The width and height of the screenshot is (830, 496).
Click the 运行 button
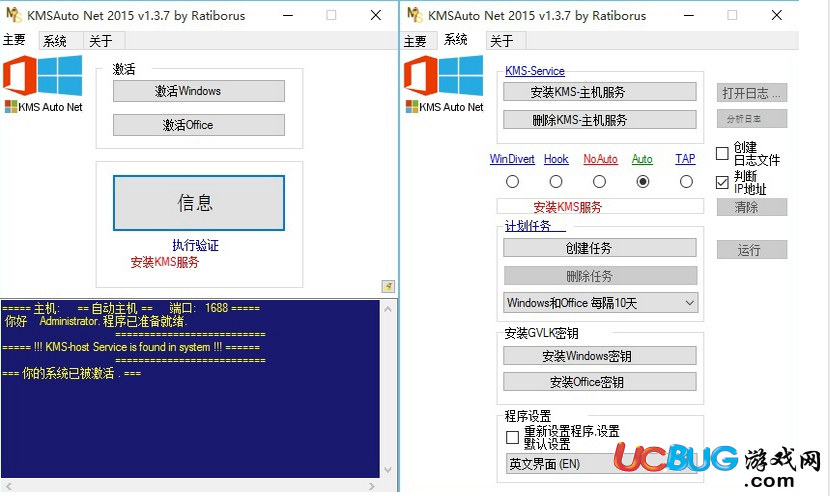[x=752, y=250]
